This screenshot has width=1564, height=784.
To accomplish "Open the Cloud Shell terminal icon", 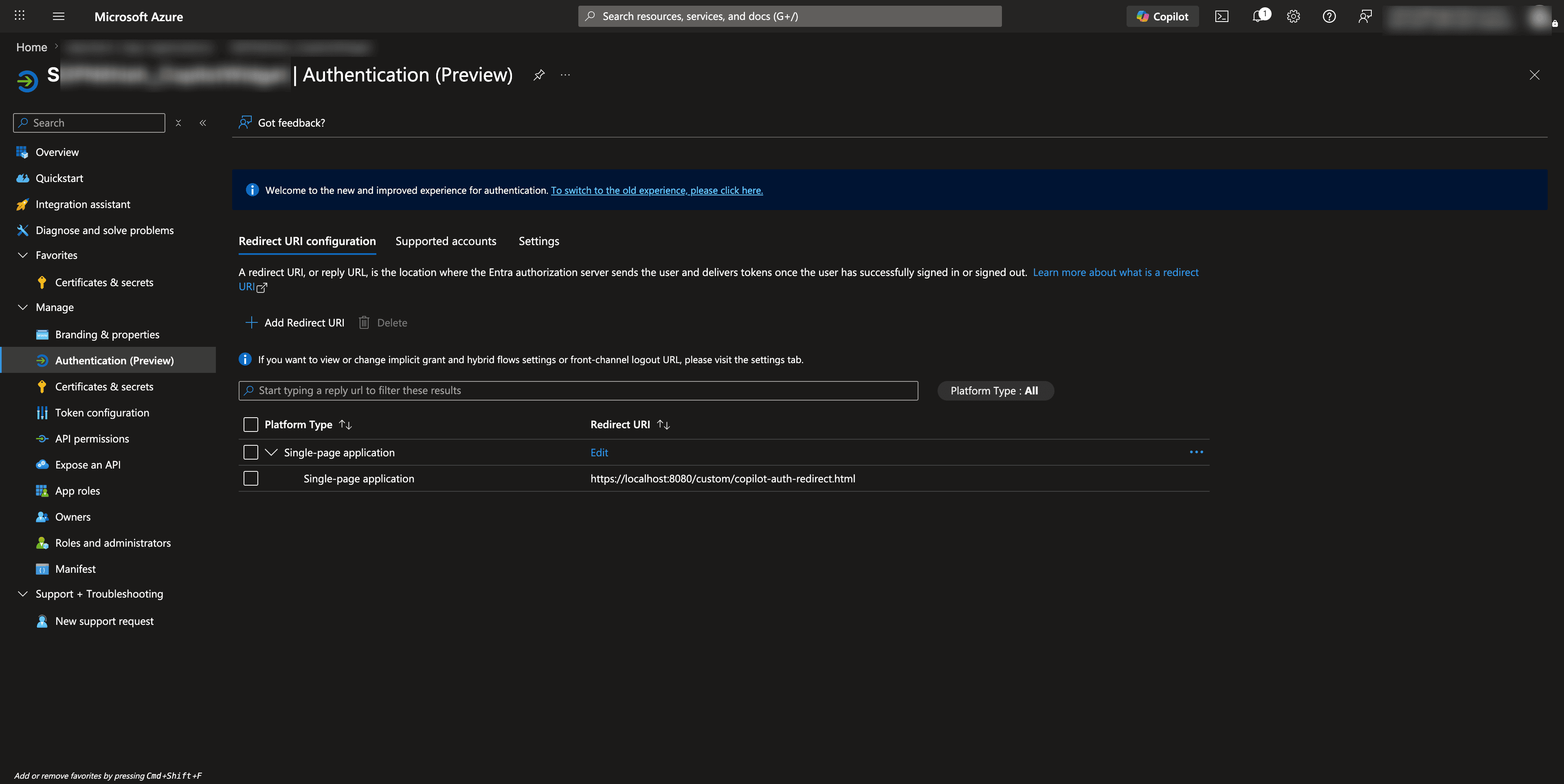I will coord(1221,16).
